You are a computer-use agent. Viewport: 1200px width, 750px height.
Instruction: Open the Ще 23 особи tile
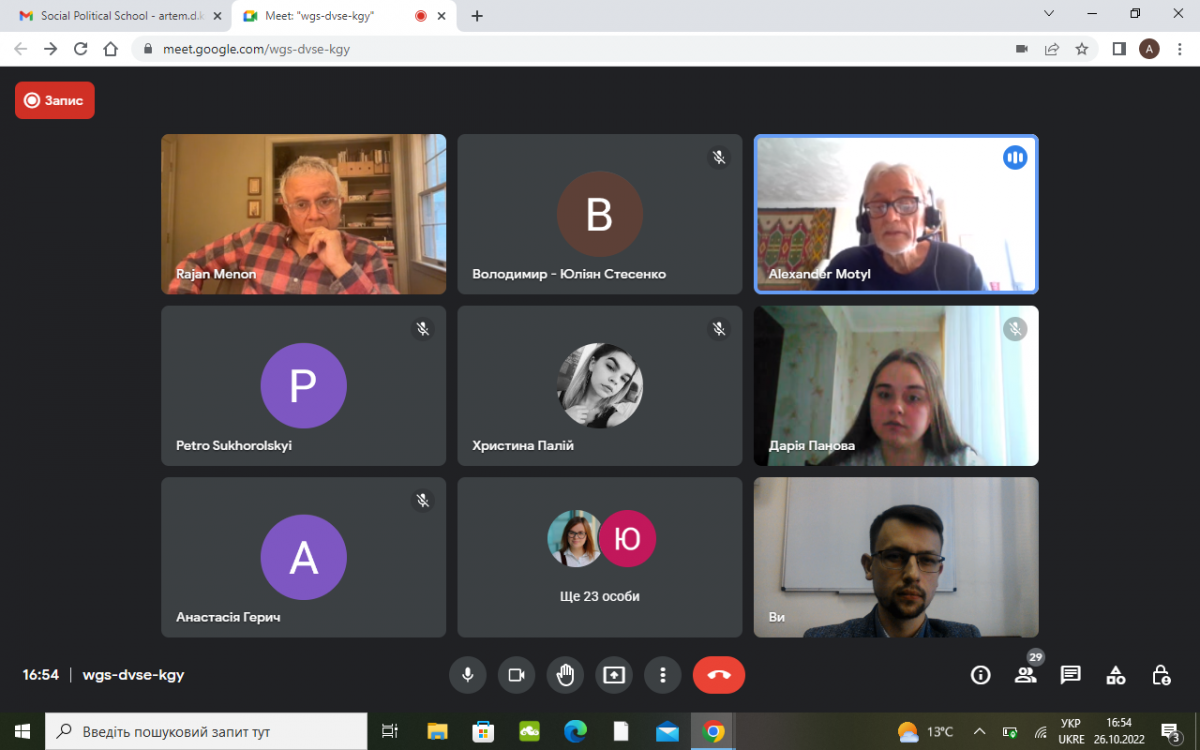pyautogui.click(x=600, y=557)
